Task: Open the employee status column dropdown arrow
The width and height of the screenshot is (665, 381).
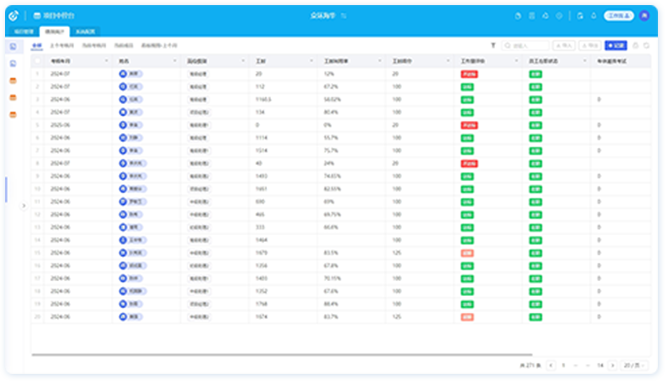Action: tap(584, 61)
